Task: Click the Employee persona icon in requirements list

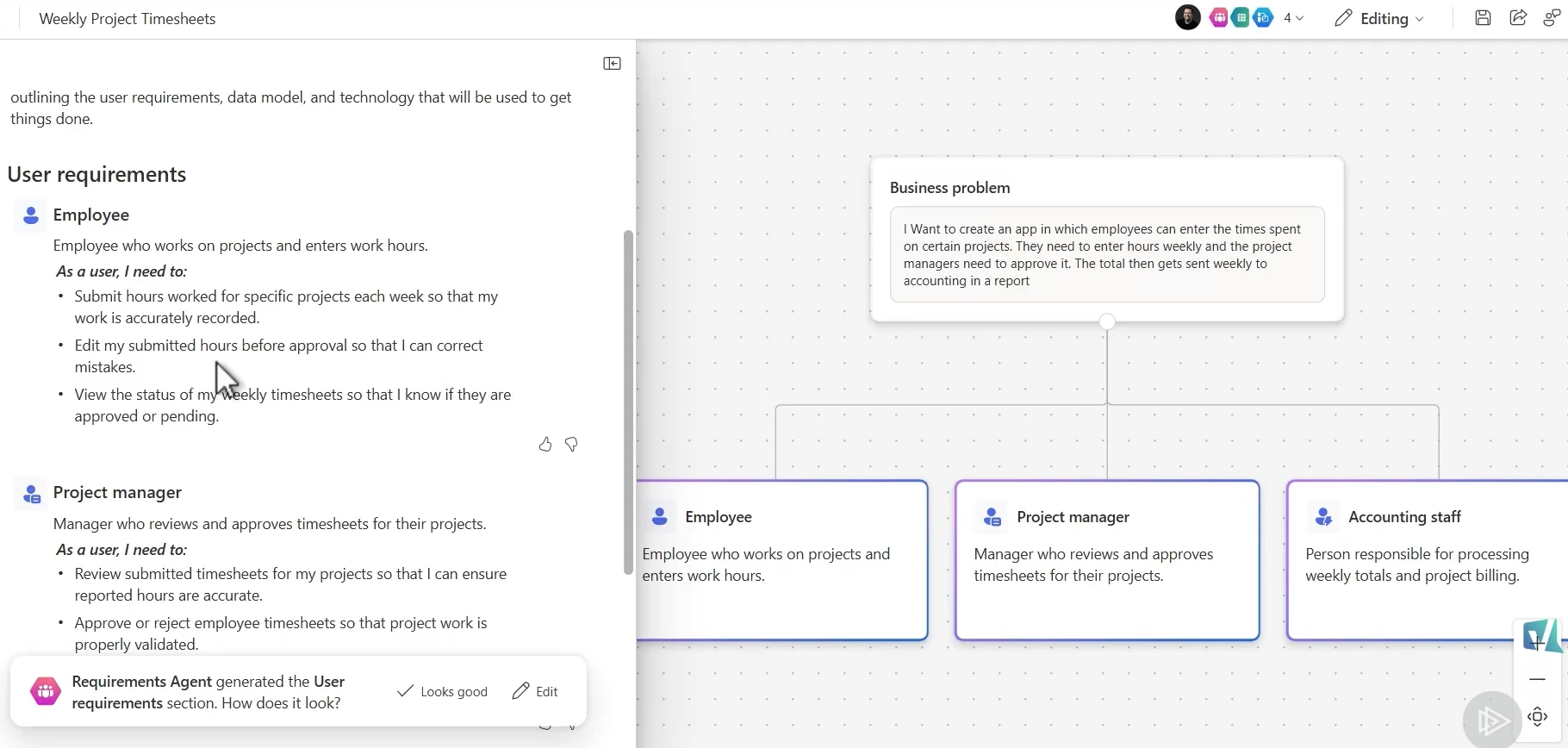Action: pos(31,215)
